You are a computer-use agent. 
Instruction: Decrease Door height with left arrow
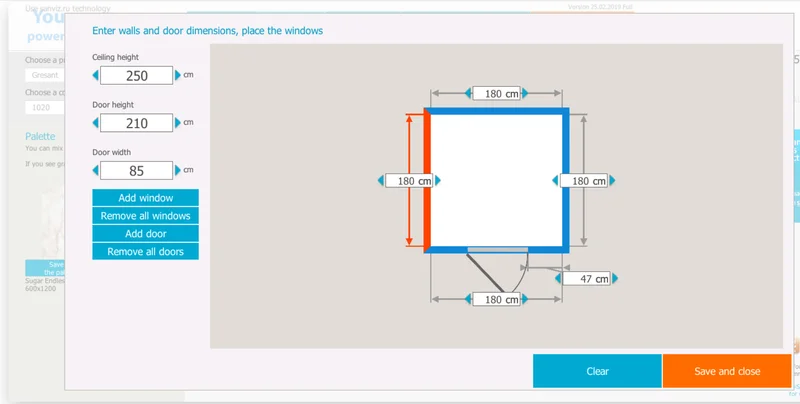point(96,123)
